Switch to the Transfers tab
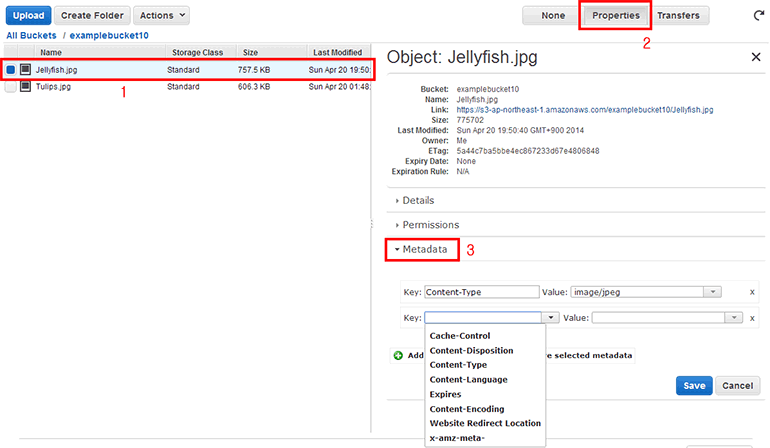Screen dimensions: 770x448 pyautogui.click(x=677, y=16)
